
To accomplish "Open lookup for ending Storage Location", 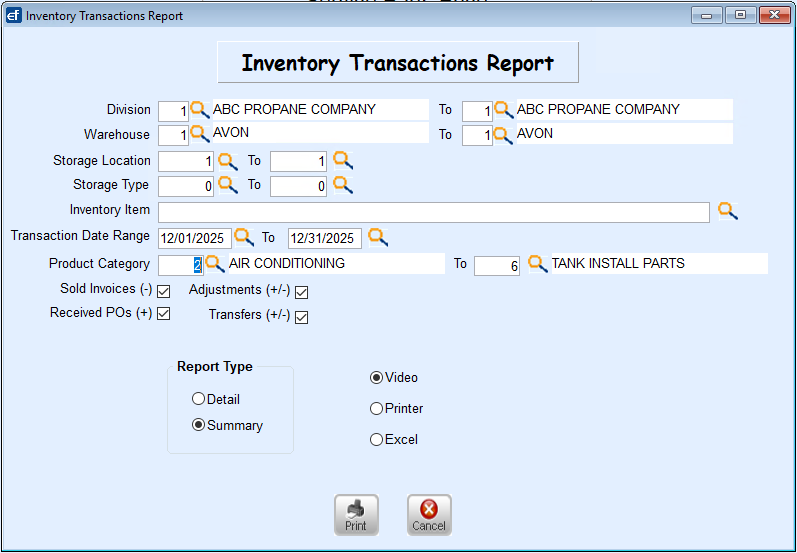I will click(x=343, y=161).
